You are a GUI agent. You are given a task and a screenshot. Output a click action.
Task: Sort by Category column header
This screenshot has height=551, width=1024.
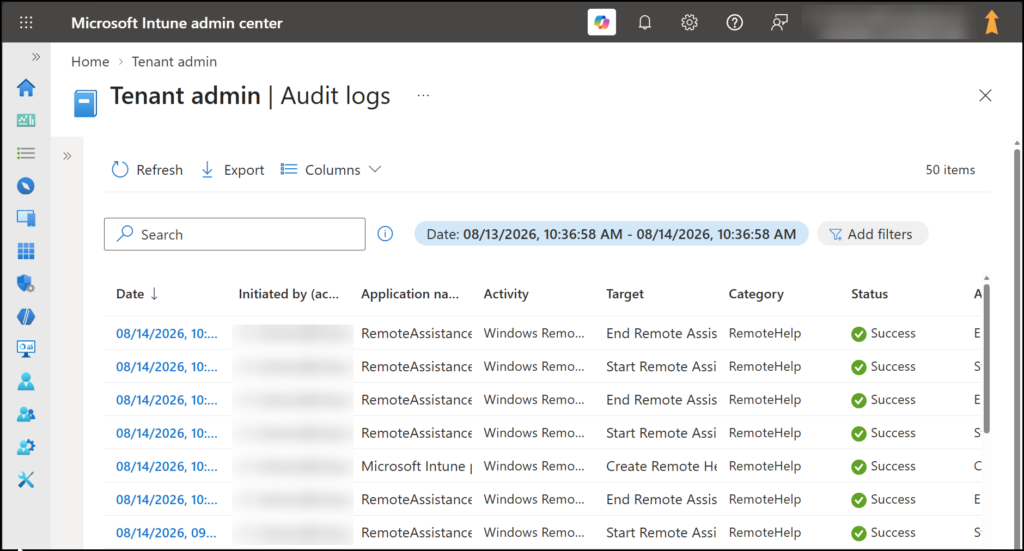point(756,294)
